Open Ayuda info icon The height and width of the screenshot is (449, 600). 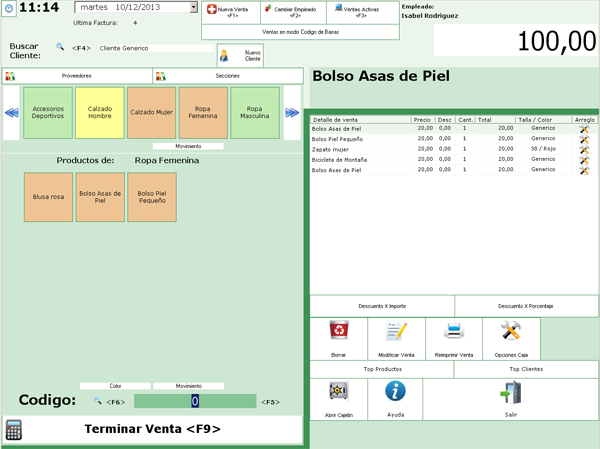396,393
